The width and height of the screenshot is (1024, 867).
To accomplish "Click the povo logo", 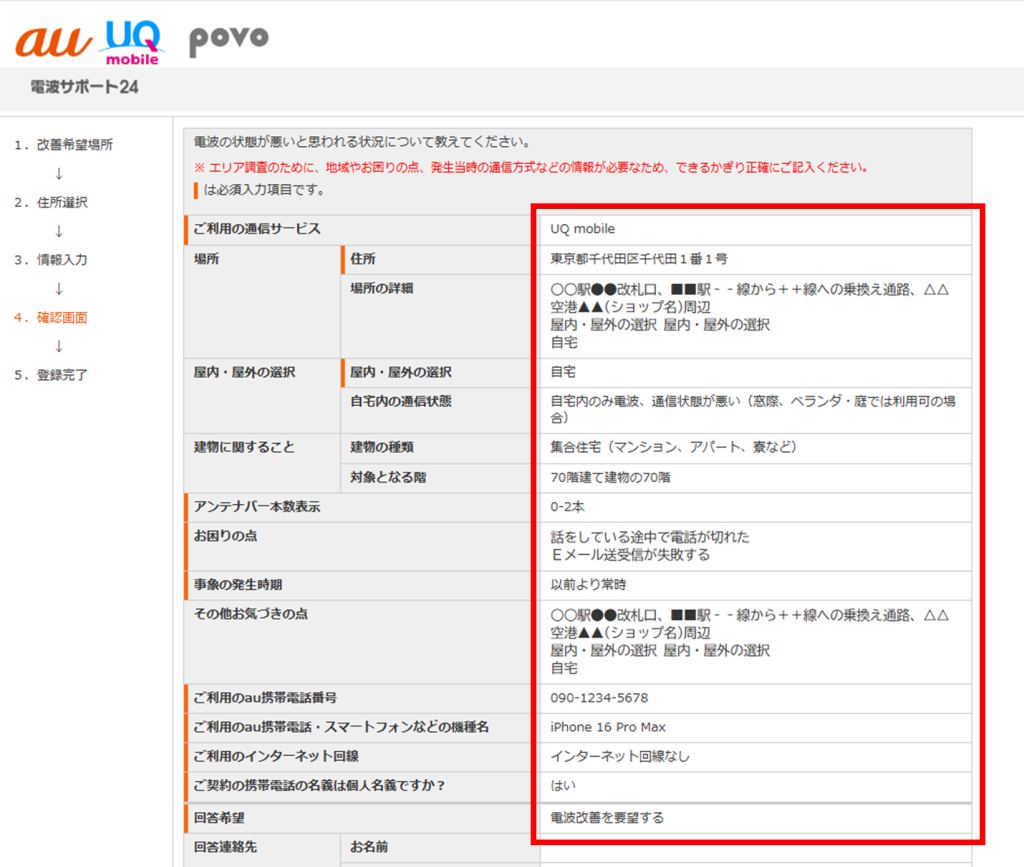I will pos(228,40).
